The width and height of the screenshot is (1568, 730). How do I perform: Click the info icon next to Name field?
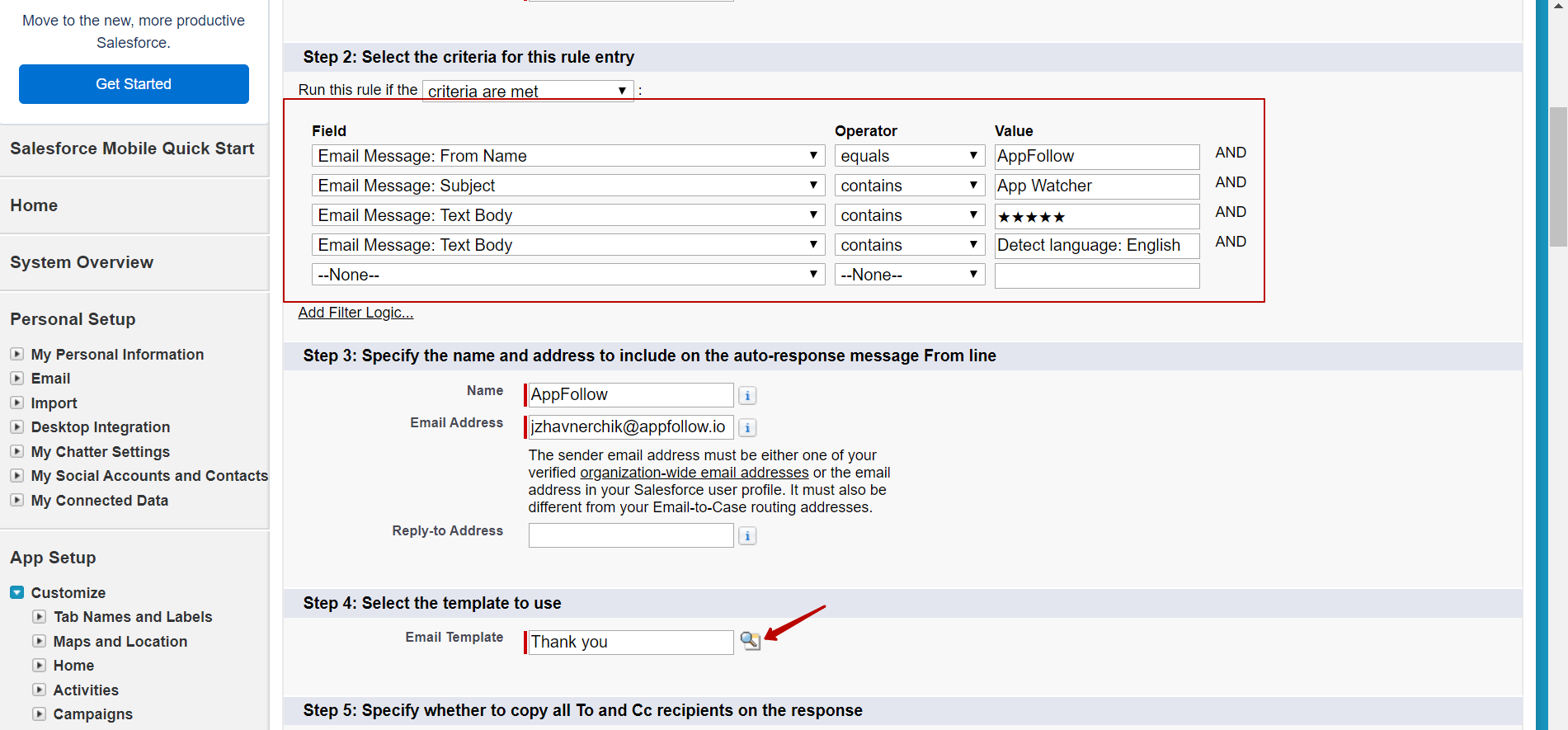(x=747, y=396)
